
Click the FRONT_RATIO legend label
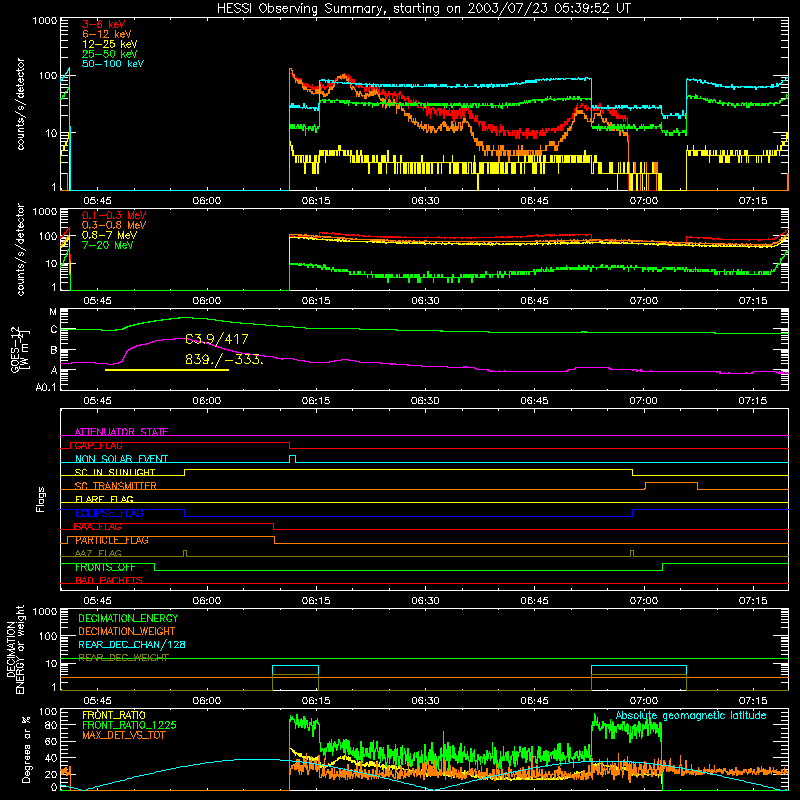tap(114, 715)
